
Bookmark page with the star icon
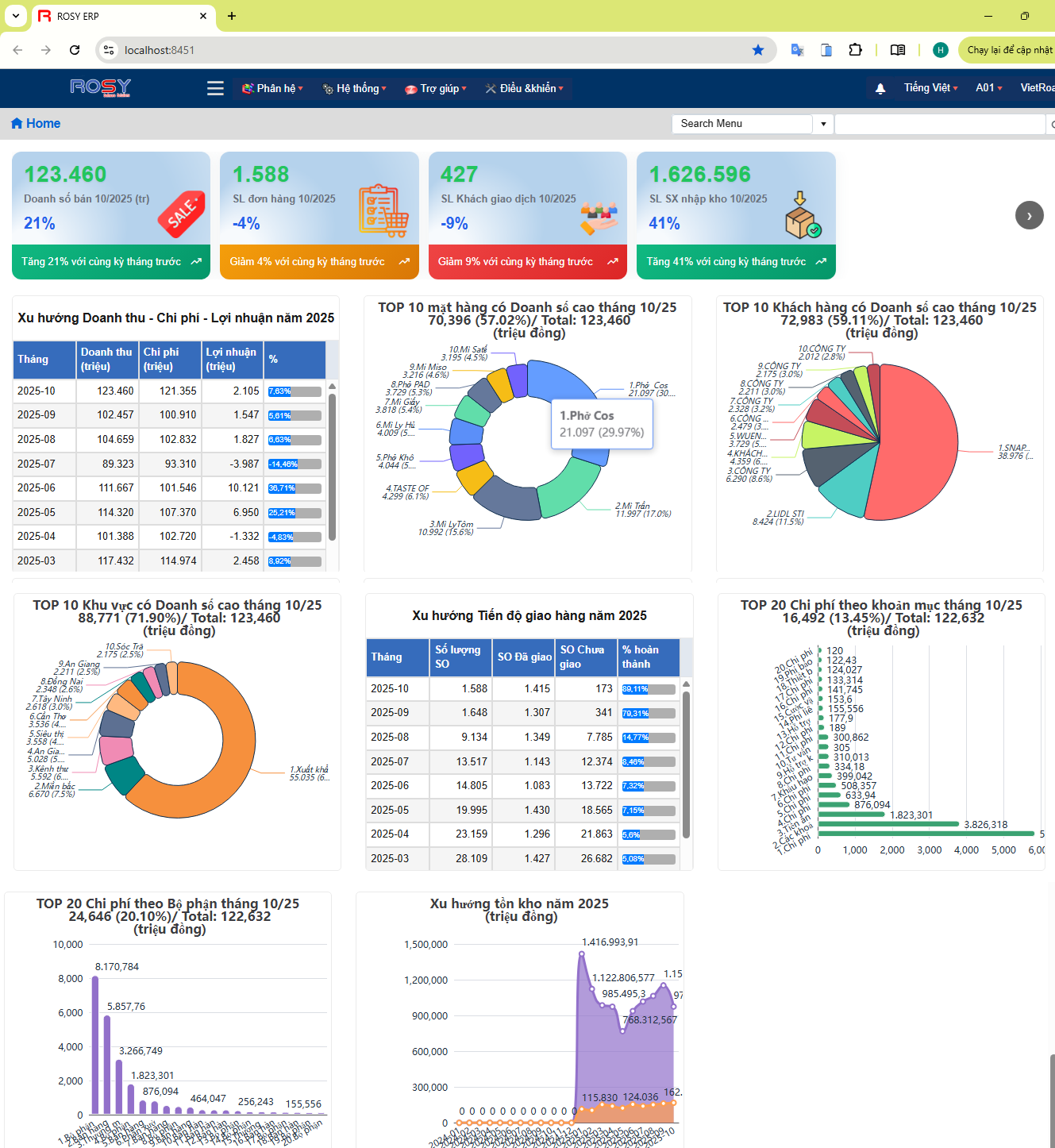point(758,50)
